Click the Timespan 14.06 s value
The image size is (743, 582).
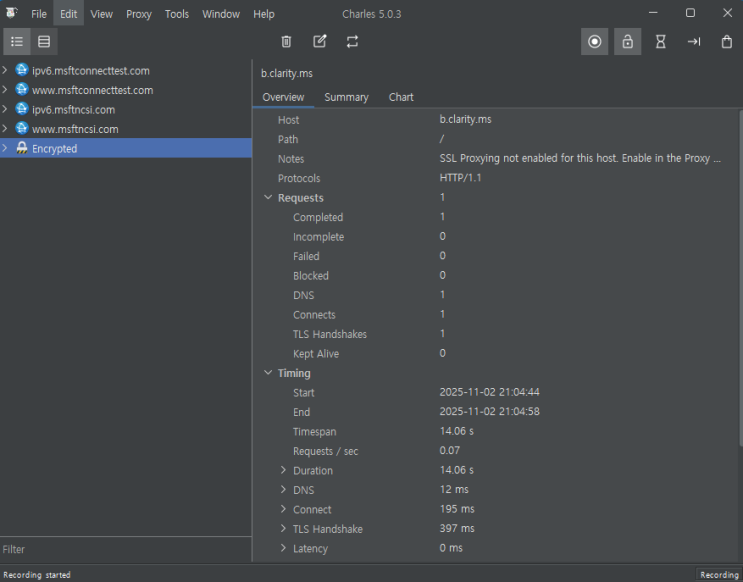click(x=456, y=431)
